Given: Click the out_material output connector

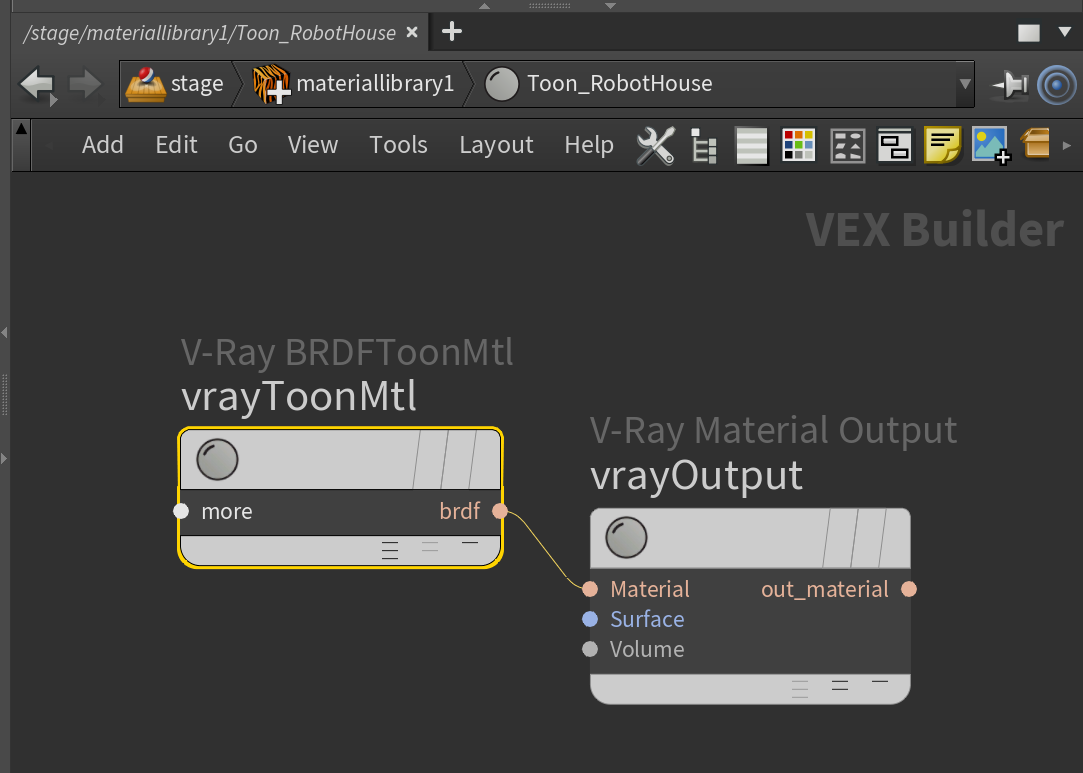Looking at the screenshot, I should (909, 589).
